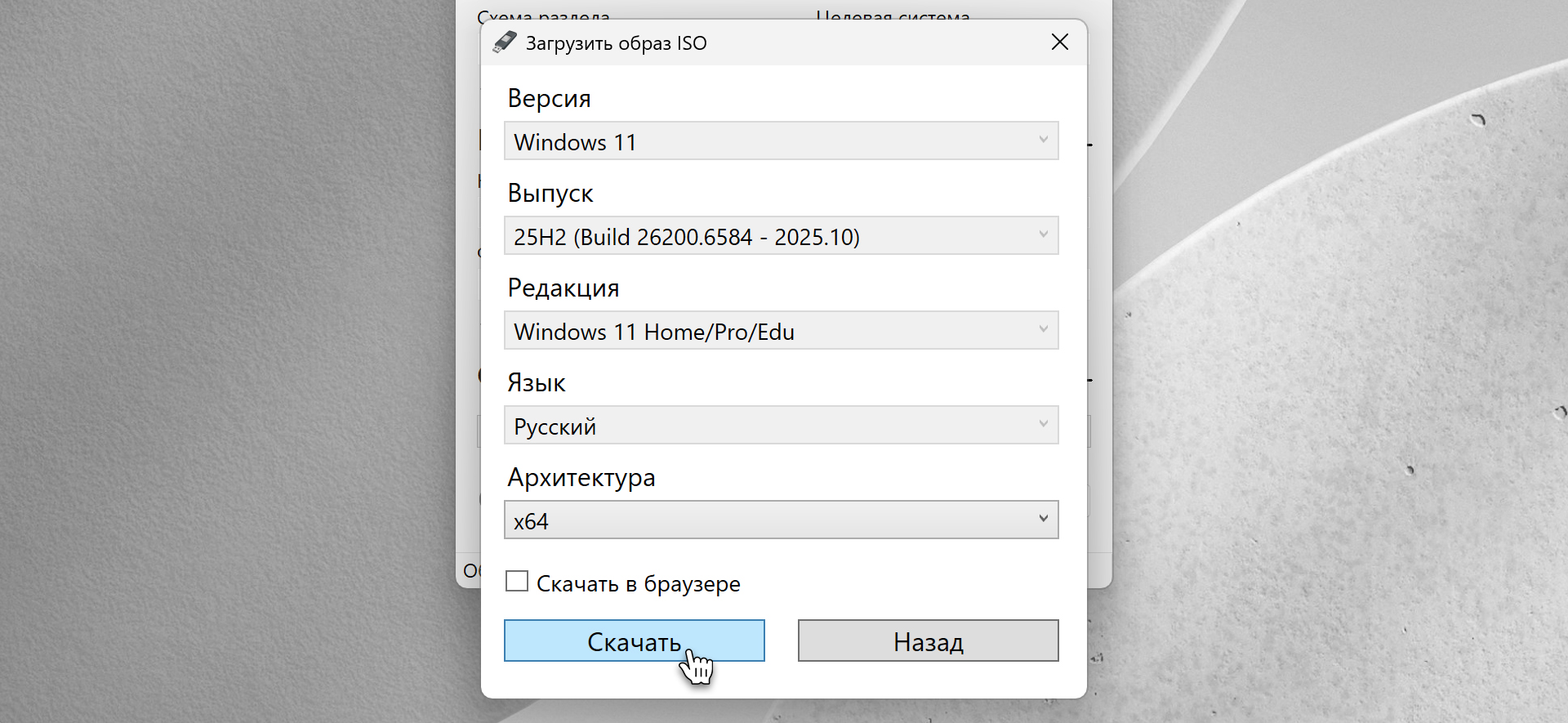Screen dimensions: 1568x723
Task: Click the Архитектура section label
Action: [581, 478]
